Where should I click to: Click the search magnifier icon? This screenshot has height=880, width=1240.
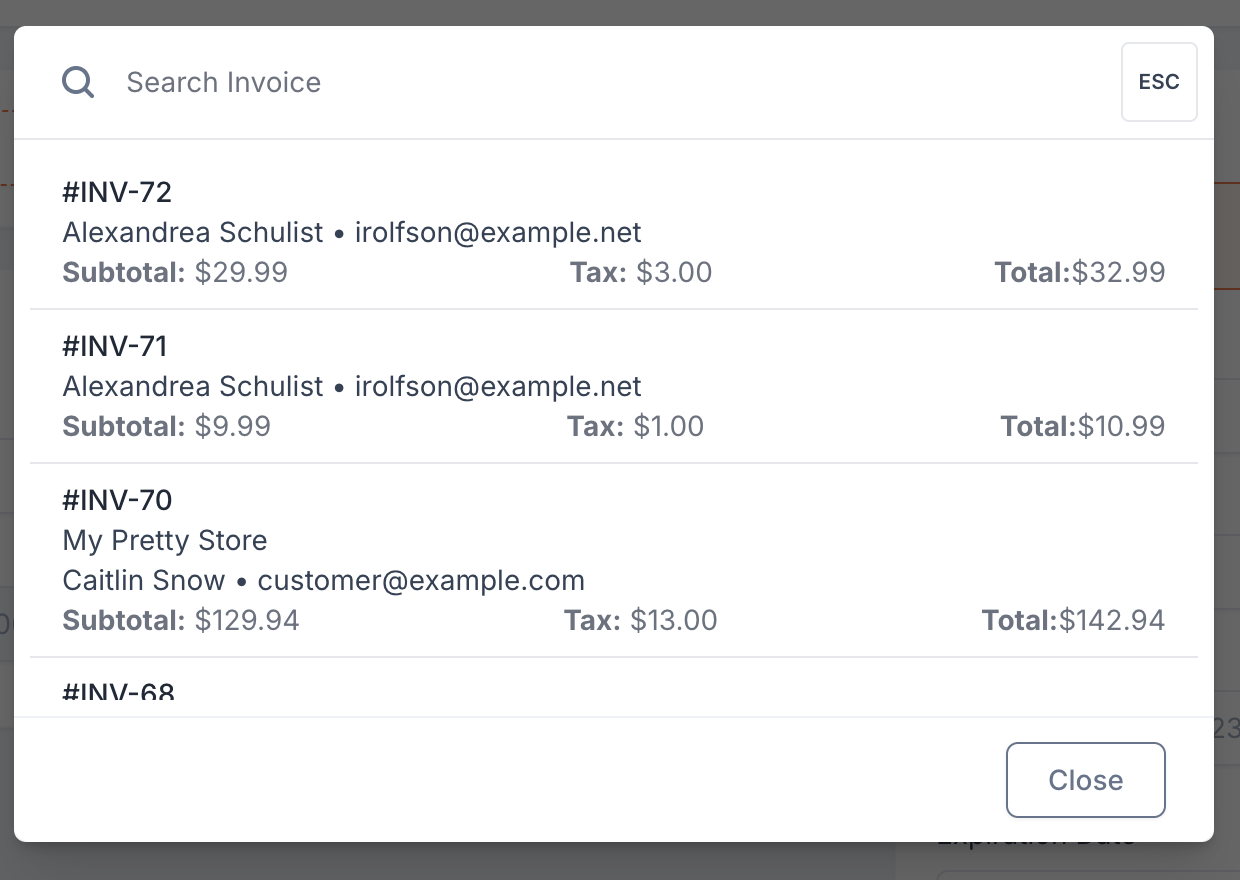(78, 82)
